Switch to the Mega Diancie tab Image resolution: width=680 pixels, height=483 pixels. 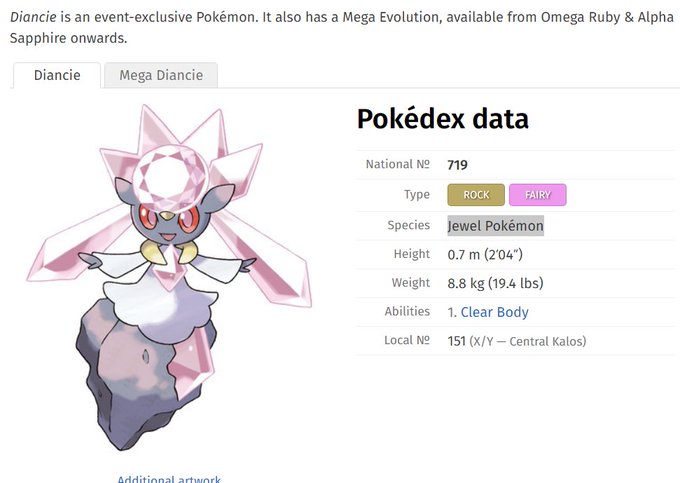[161, 75]
